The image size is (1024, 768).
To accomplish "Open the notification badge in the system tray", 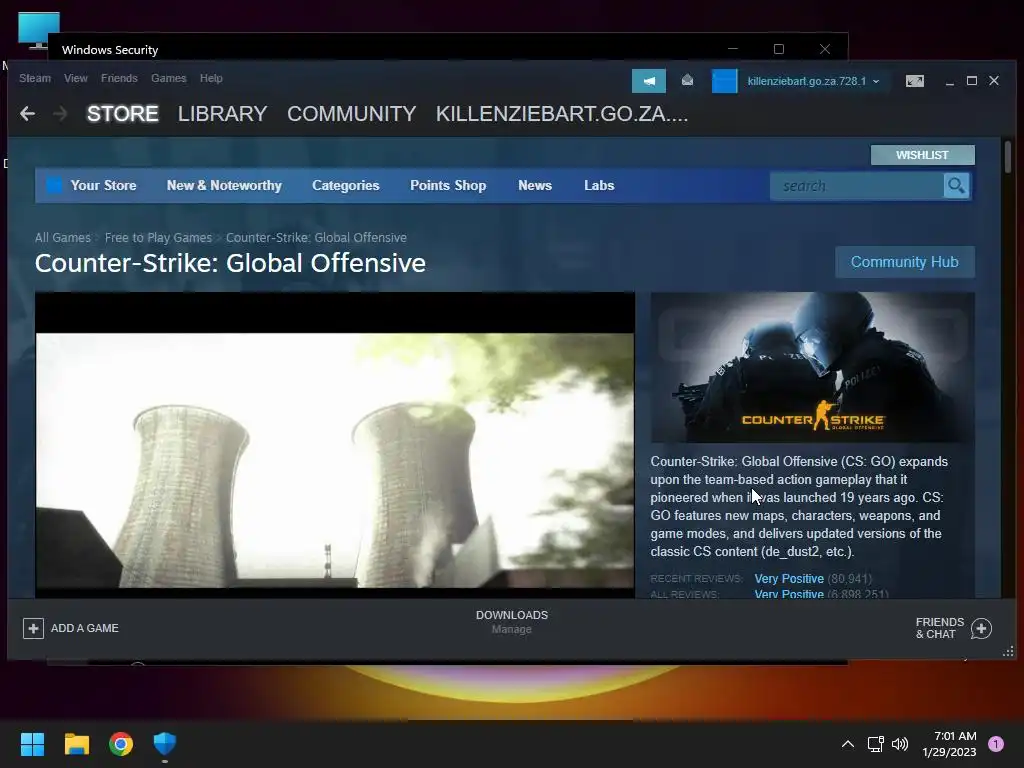I will pos(996,744).
